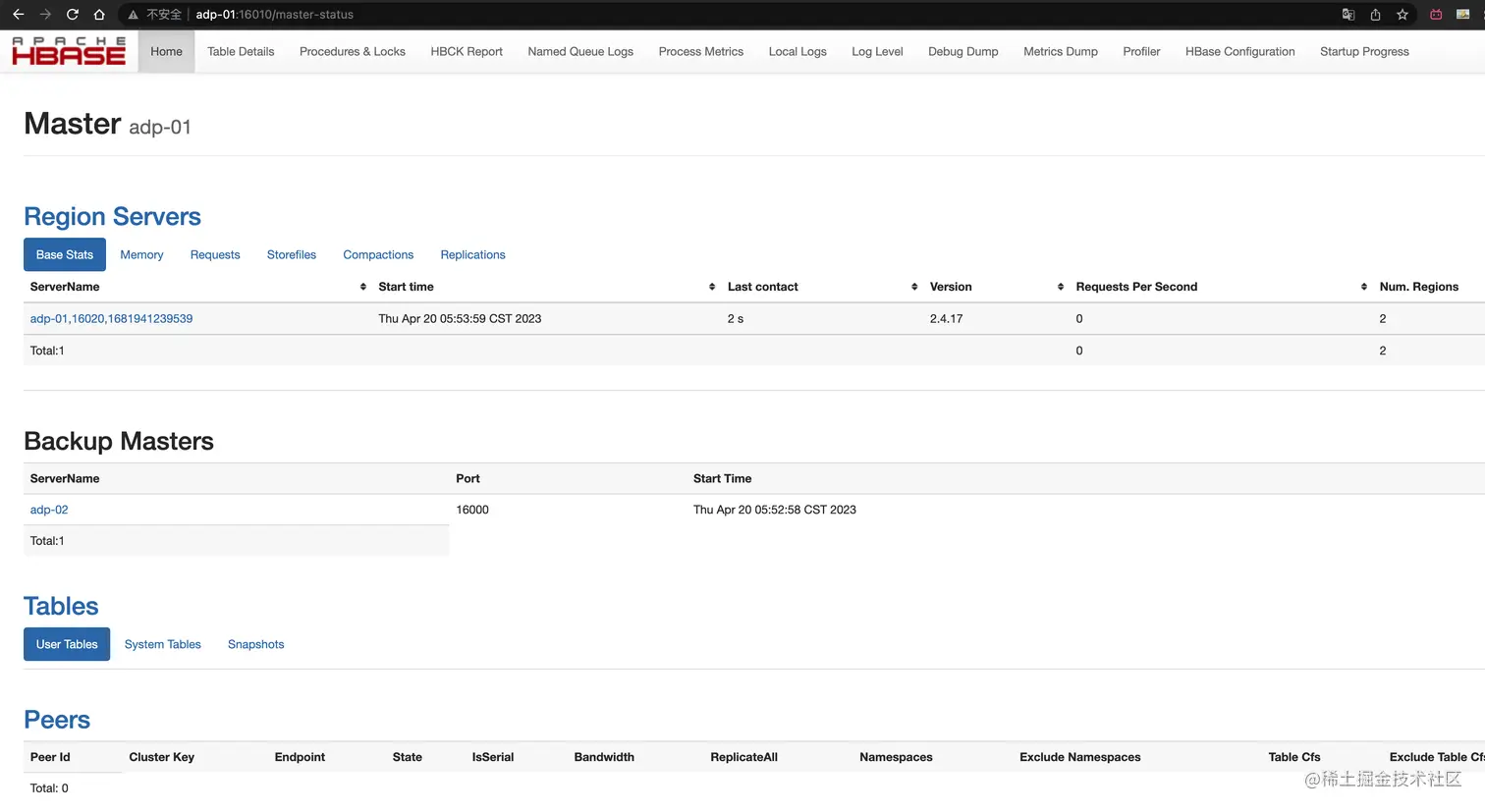Image resolution: width=1485 pixels, height=812 pixels.
Task: Switch to the System Tables tab
Action: pos(162,644)
